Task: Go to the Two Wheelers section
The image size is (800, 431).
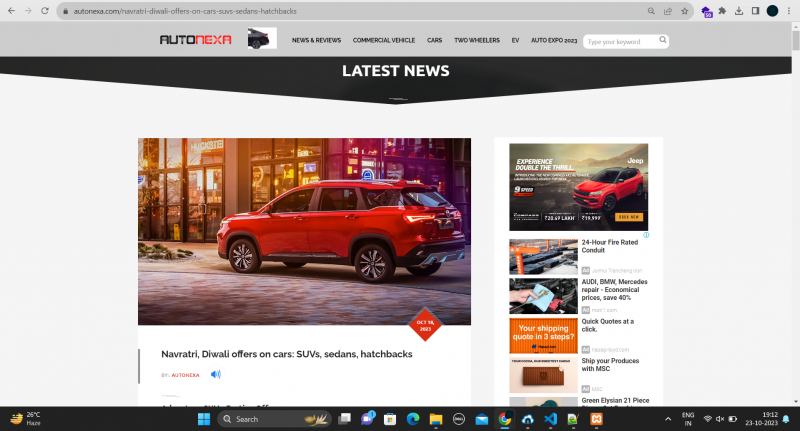Action: coord(476,41)
